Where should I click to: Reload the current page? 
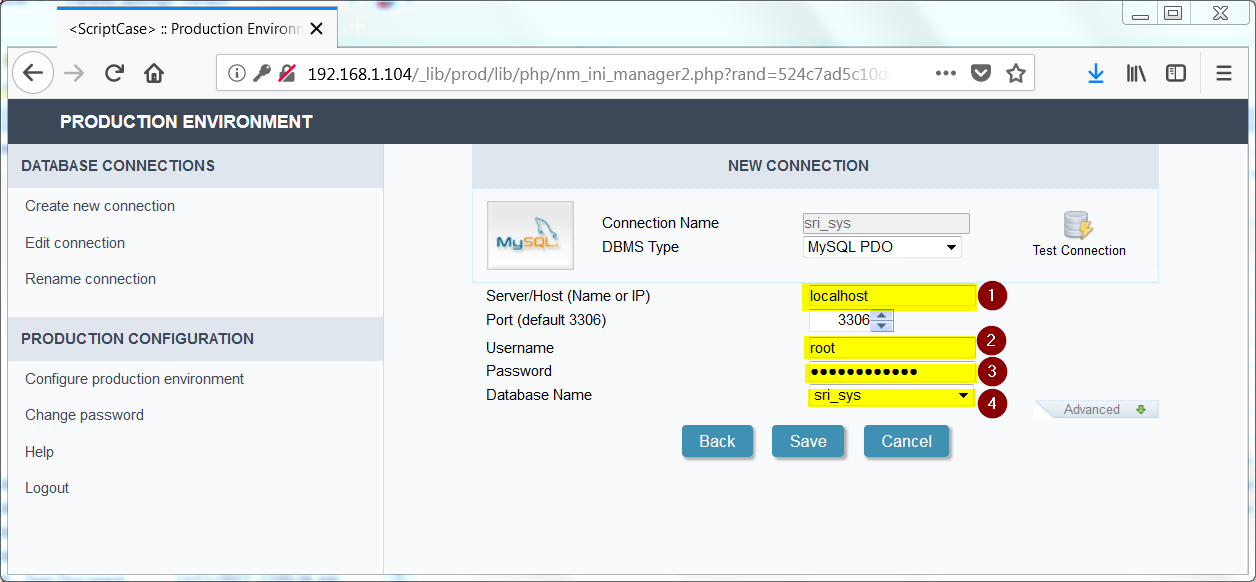(x=114, y=72)
